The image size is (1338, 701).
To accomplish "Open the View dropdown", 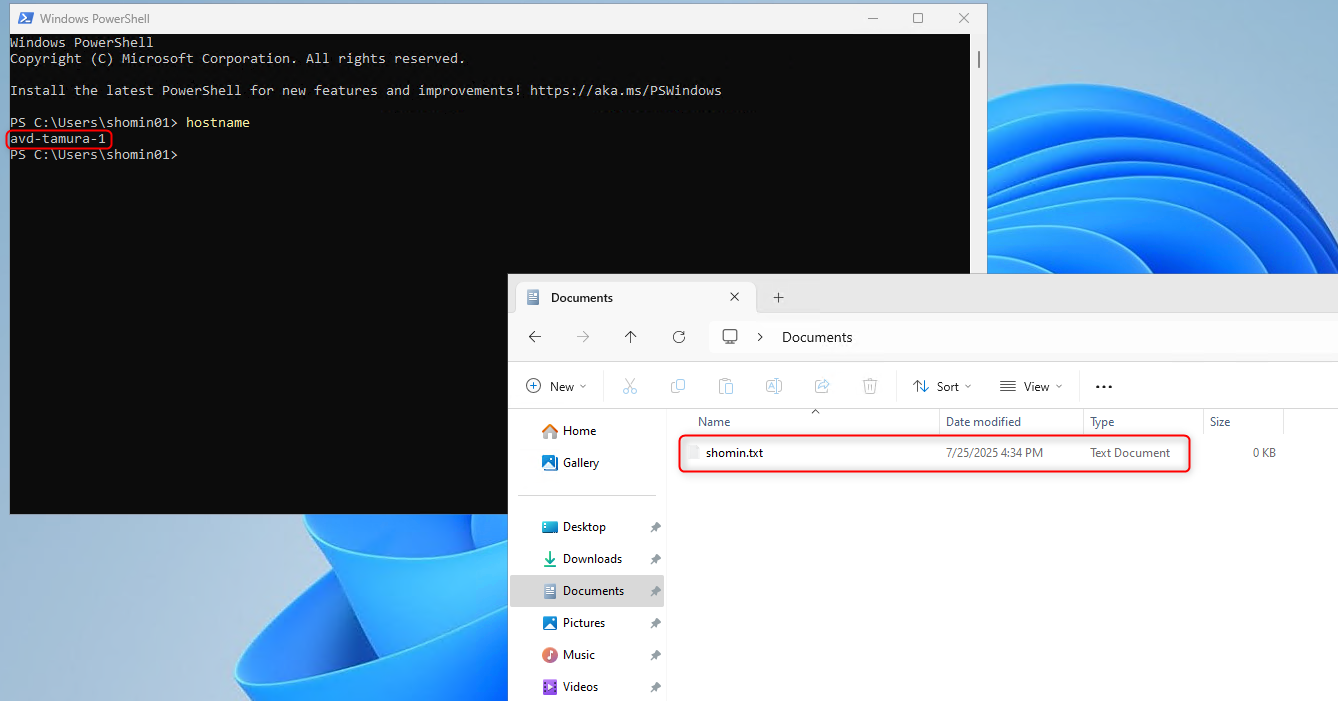I will coord(1032,386).
